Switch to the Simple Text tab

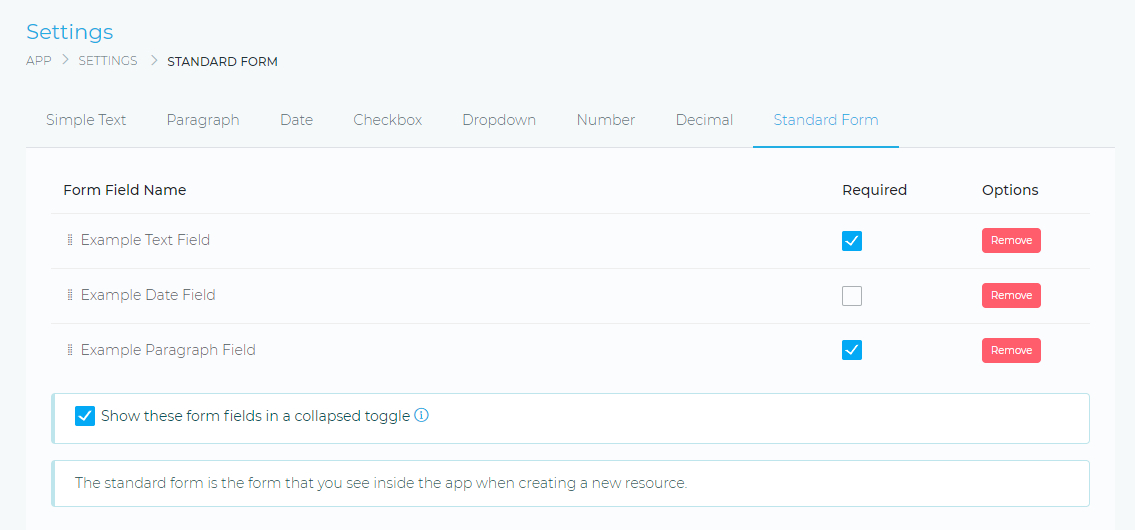pyautogui.click(x=86, y=120)
